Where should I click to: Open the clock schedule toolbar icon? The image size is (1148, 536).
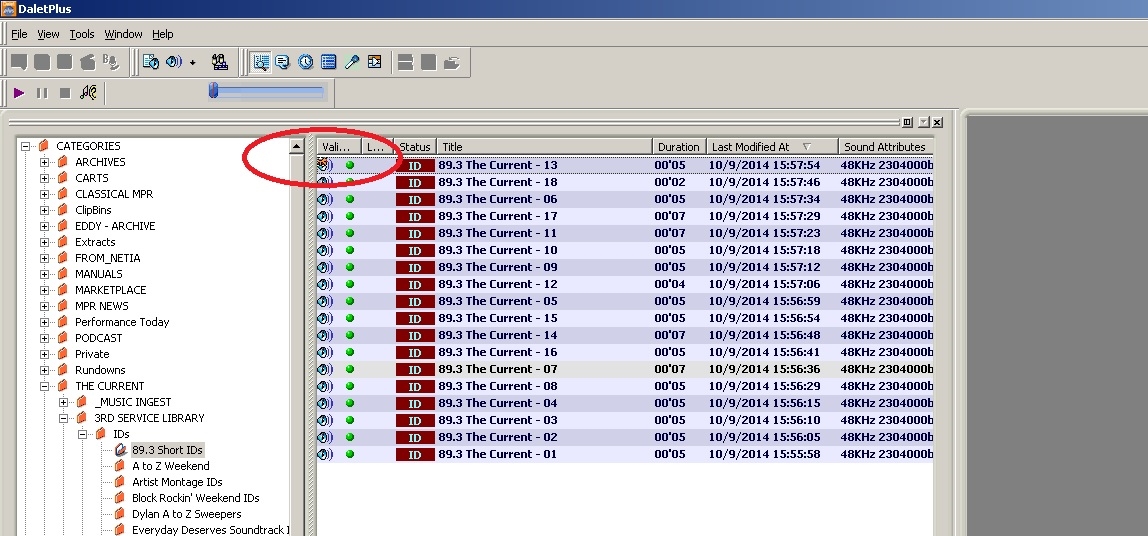(x=306, y=62)
